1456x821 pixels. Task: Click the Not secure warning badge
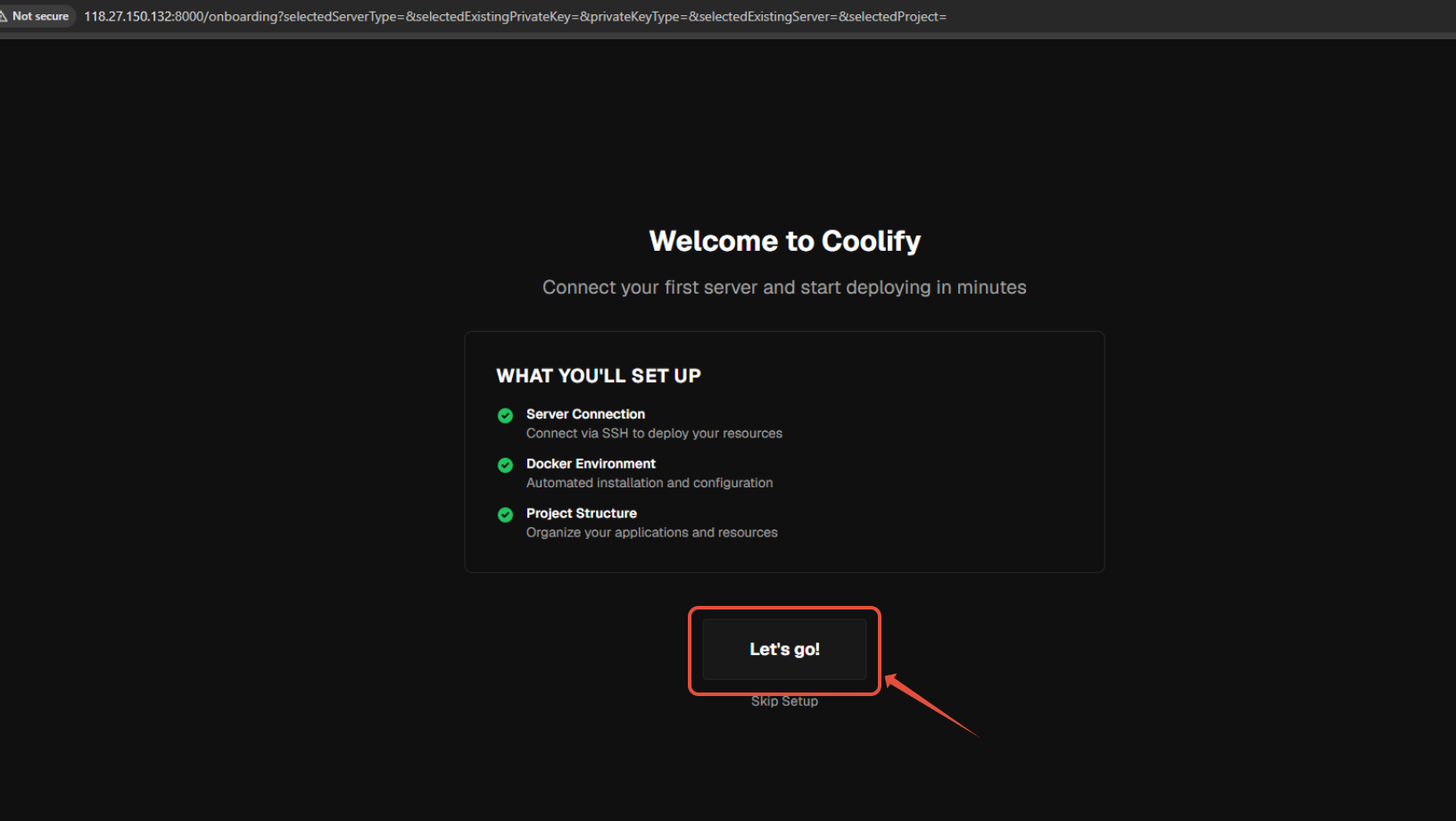pyautogui.click(x=37, y=16)
